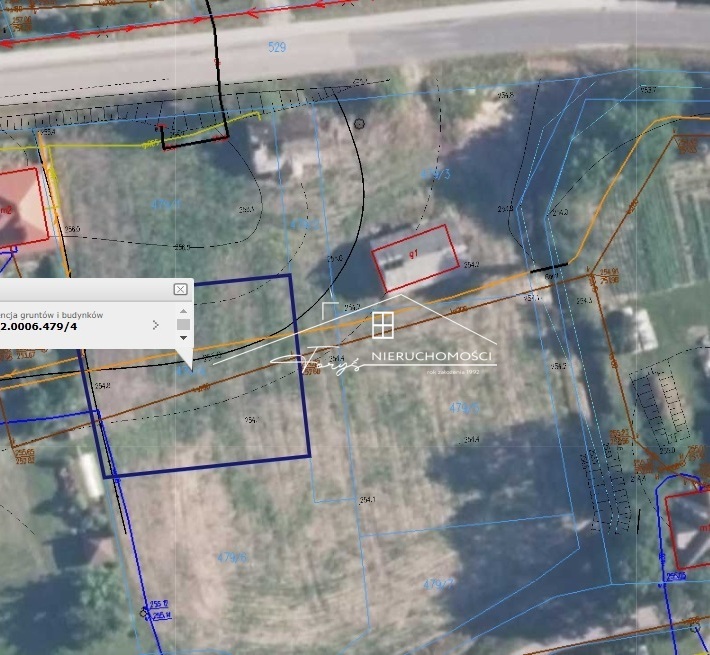Click the elevation point labeled 254.1
This screenshot has width=710, height=655.
point(367,499)
